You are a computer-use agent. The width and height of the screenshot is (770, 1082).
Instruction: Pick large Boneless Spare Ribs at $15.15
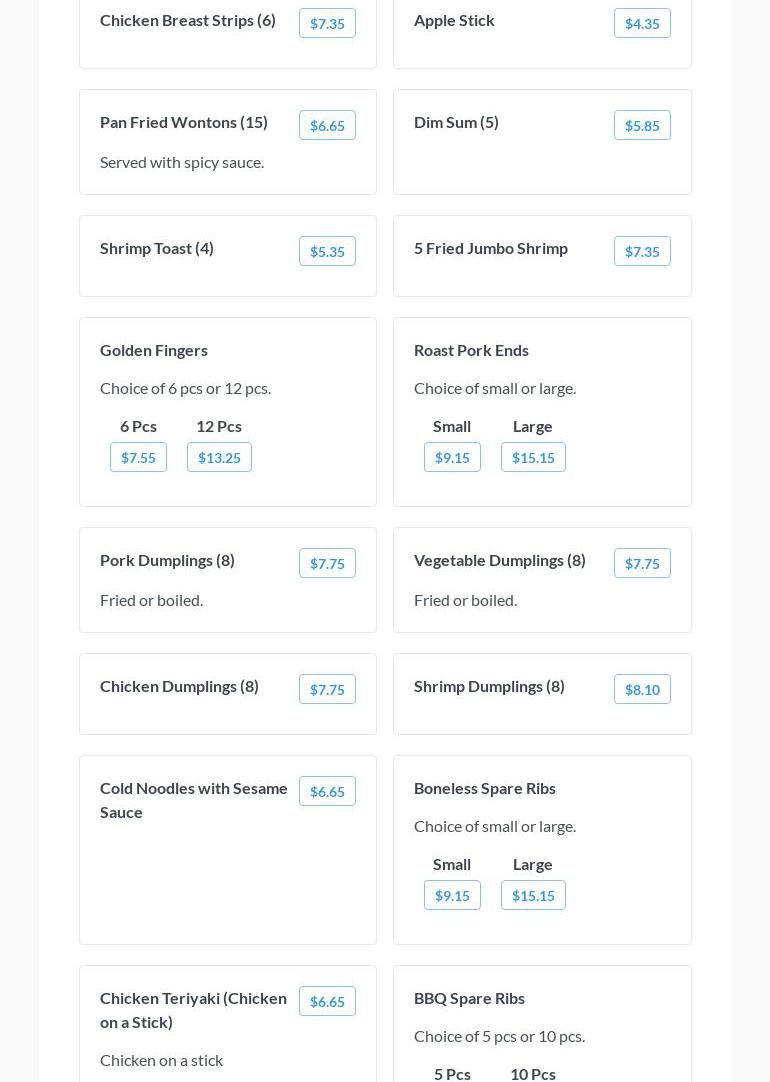point(533,895)
